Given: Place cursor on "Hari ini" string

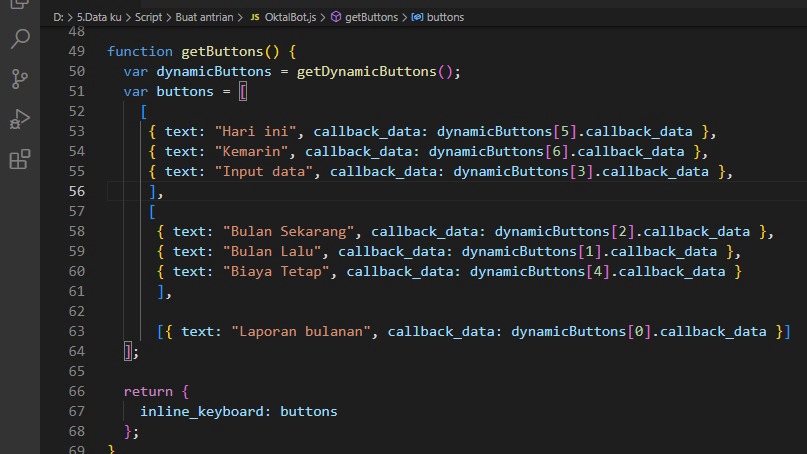Looking at the screenshot, I should click(255, 131).
